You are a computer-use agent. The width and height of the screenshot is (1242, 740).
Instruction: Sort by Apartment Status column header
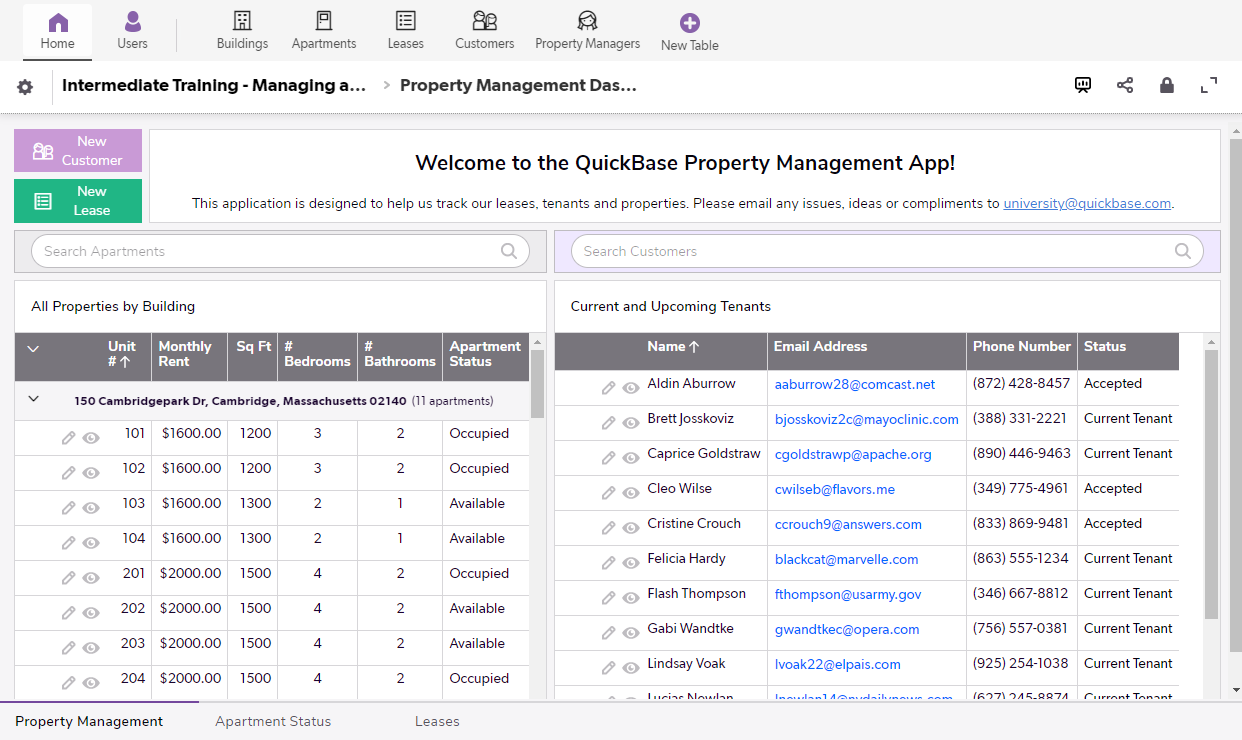tap(486, 354)
